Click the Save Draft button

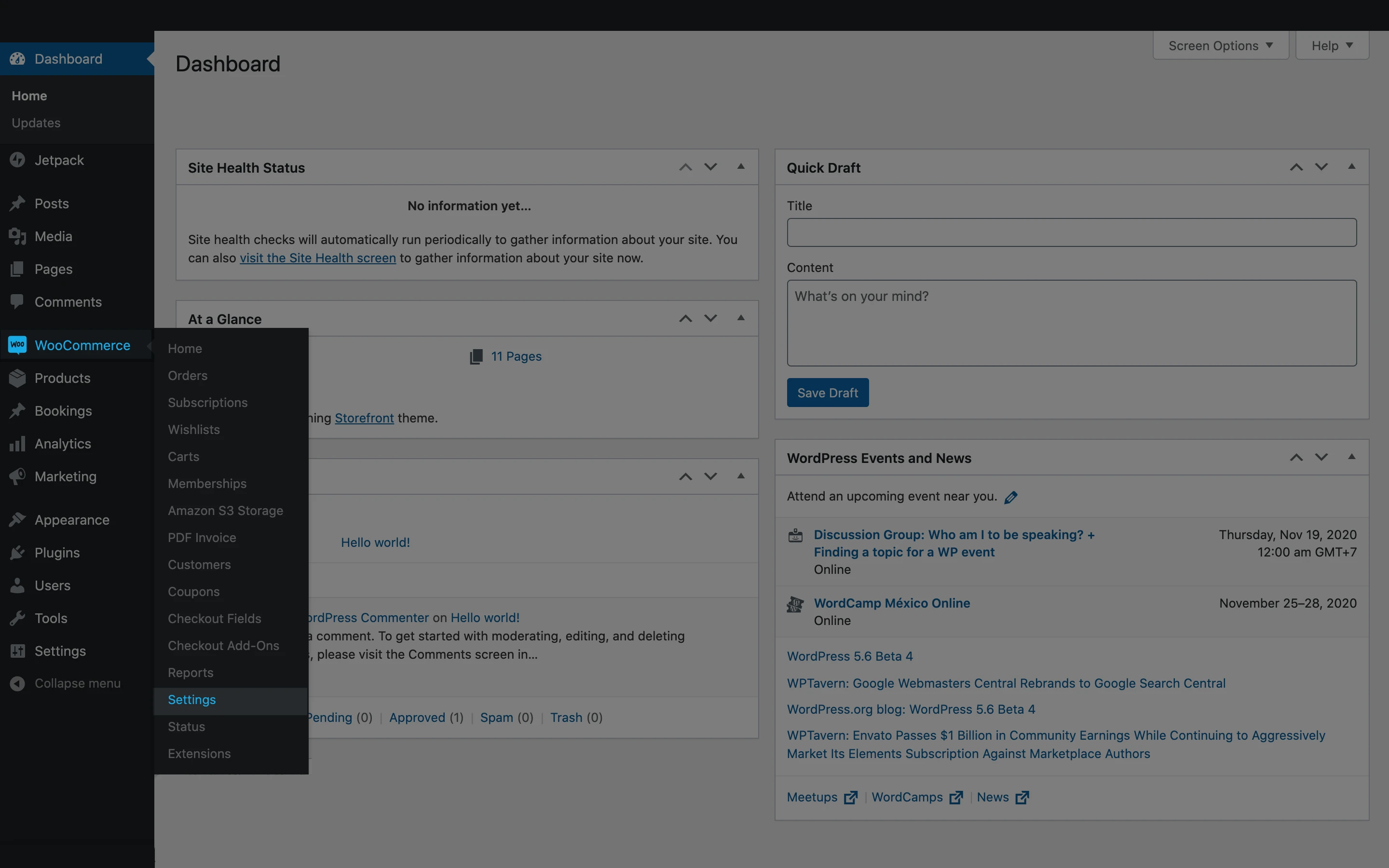(x=827, y=393)
